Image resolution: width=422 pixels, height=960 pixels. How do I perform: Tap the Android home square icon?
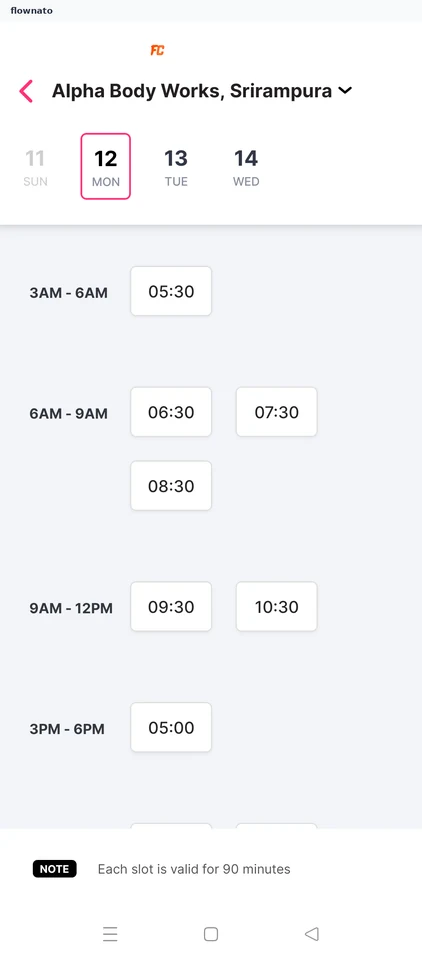point(211,934)
